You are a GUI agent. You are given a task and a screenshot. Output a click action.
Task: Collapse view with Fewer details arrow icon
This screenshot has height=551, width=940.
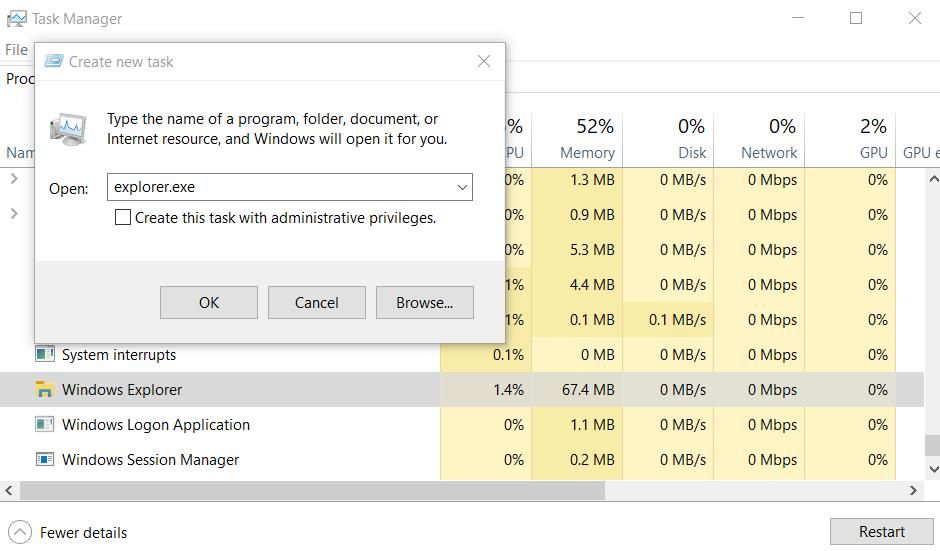[x=20, y=532]
